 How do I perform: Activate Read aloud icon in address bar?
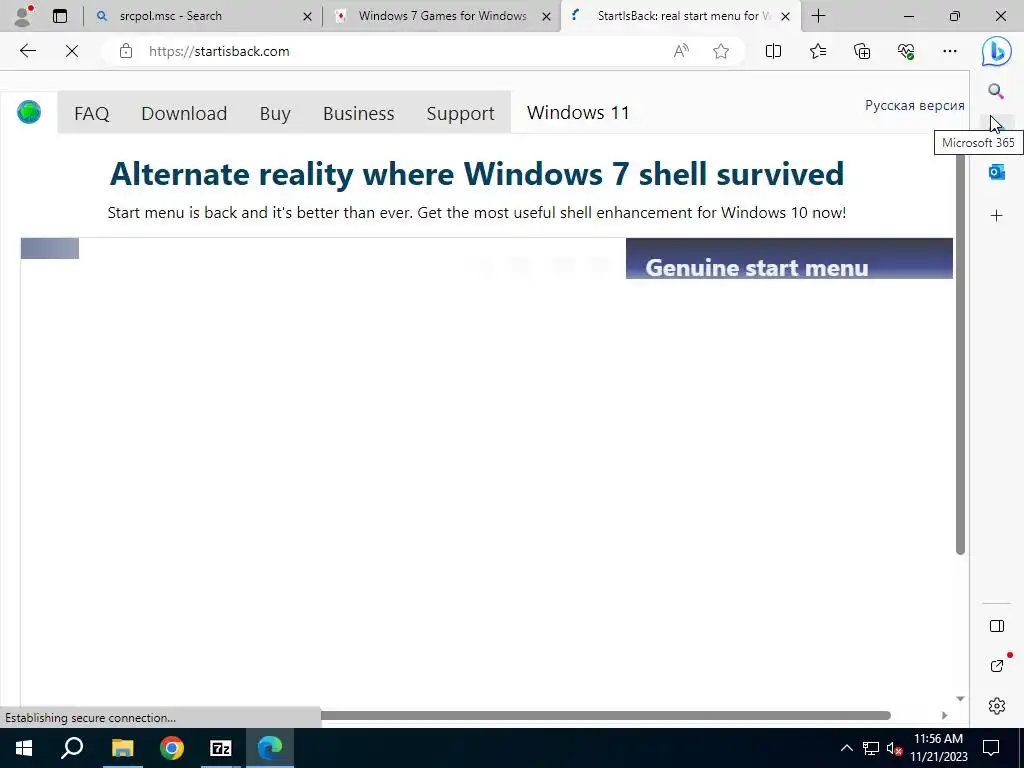[x=681, y=51]
